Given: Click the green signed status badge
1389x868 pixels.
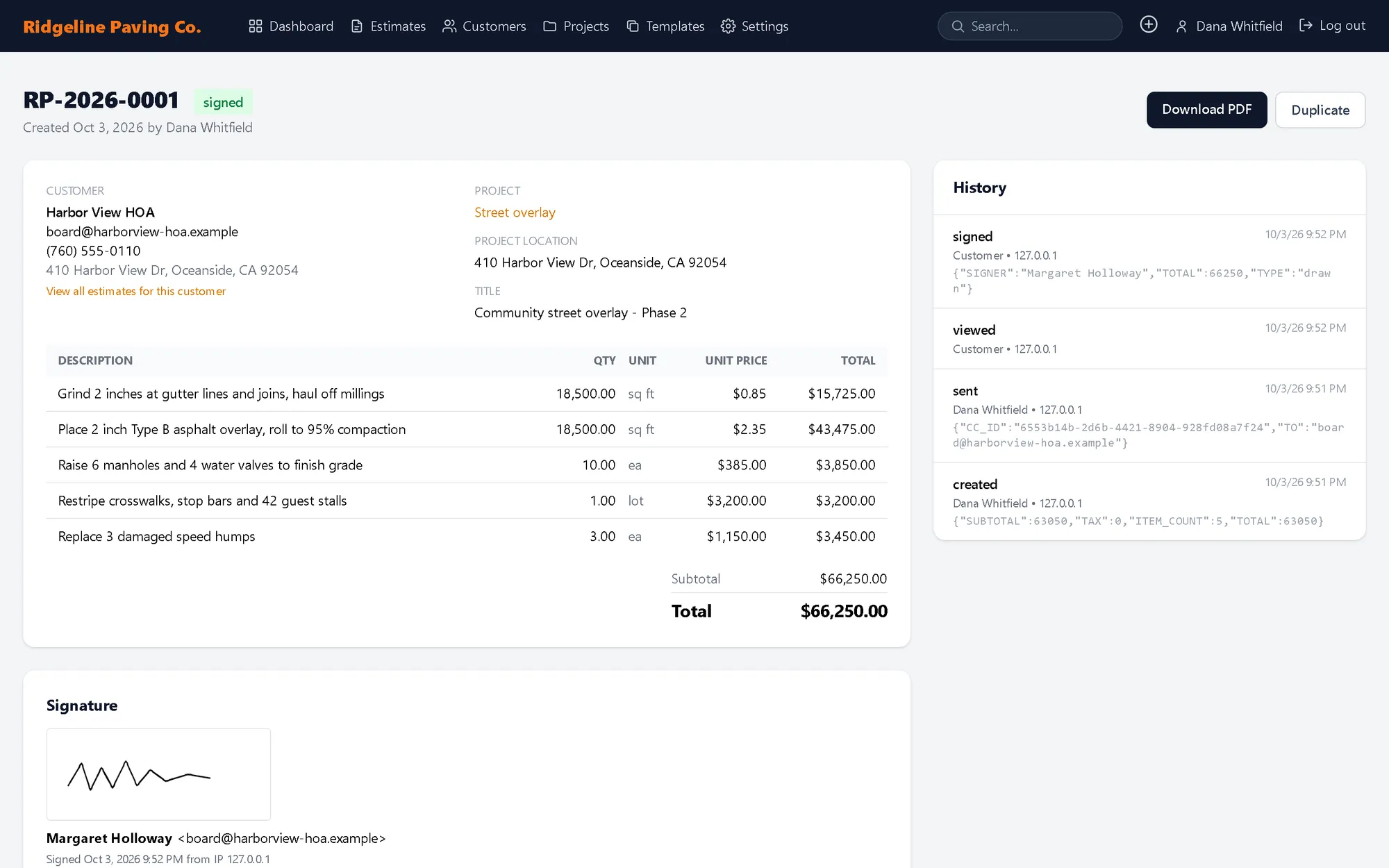Looking at the screenshot, I should [223, 102].
